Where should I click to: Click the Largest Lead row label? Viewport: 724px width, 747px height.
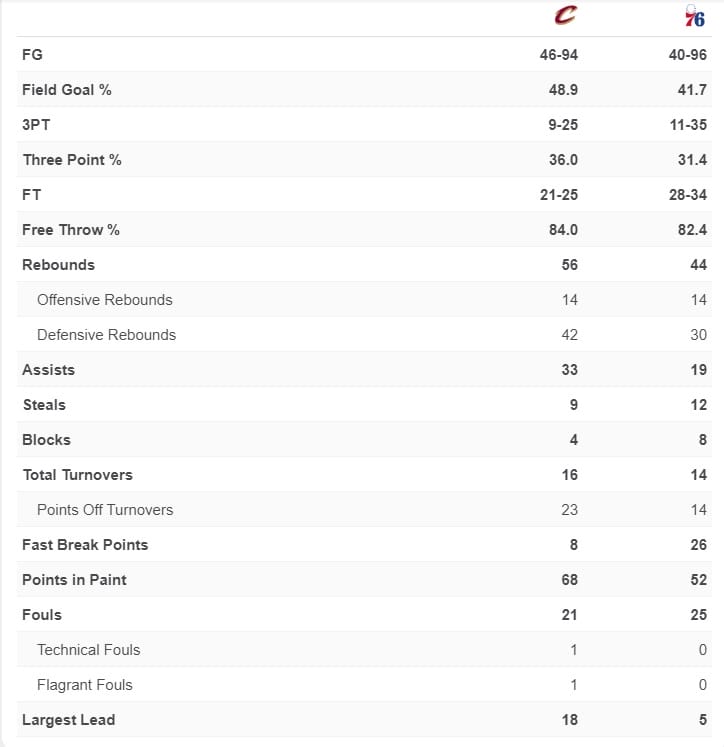point(68,720)
